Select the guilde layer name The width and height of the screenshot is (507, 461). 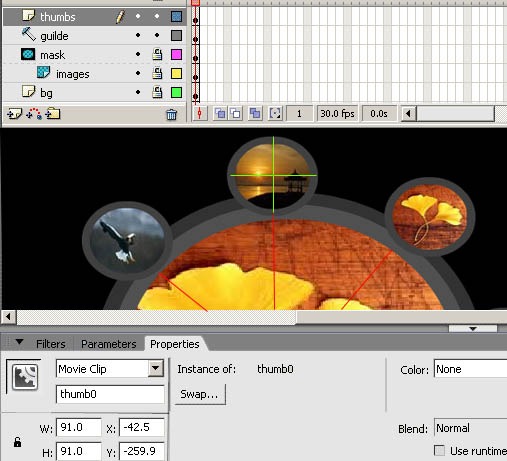pos(54,36)
